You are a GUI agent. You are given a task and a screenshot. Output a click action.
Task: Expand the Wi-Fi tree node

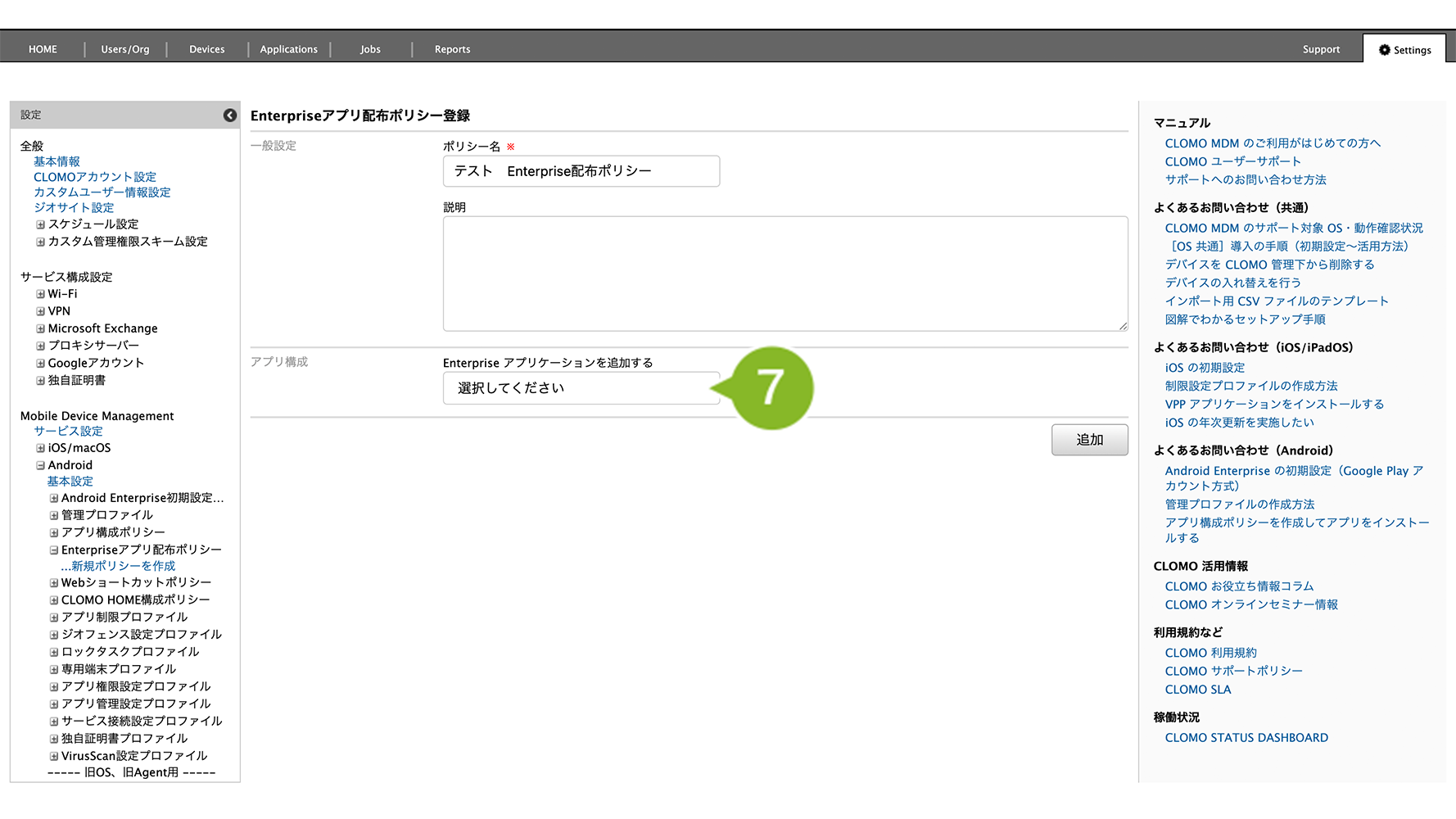40,294
